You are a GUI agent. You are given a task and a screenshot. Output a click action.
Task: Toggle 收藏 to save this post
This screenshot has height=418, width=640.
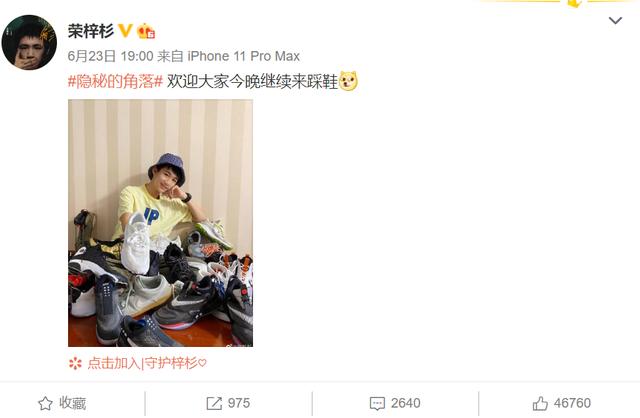coord(62,403)
